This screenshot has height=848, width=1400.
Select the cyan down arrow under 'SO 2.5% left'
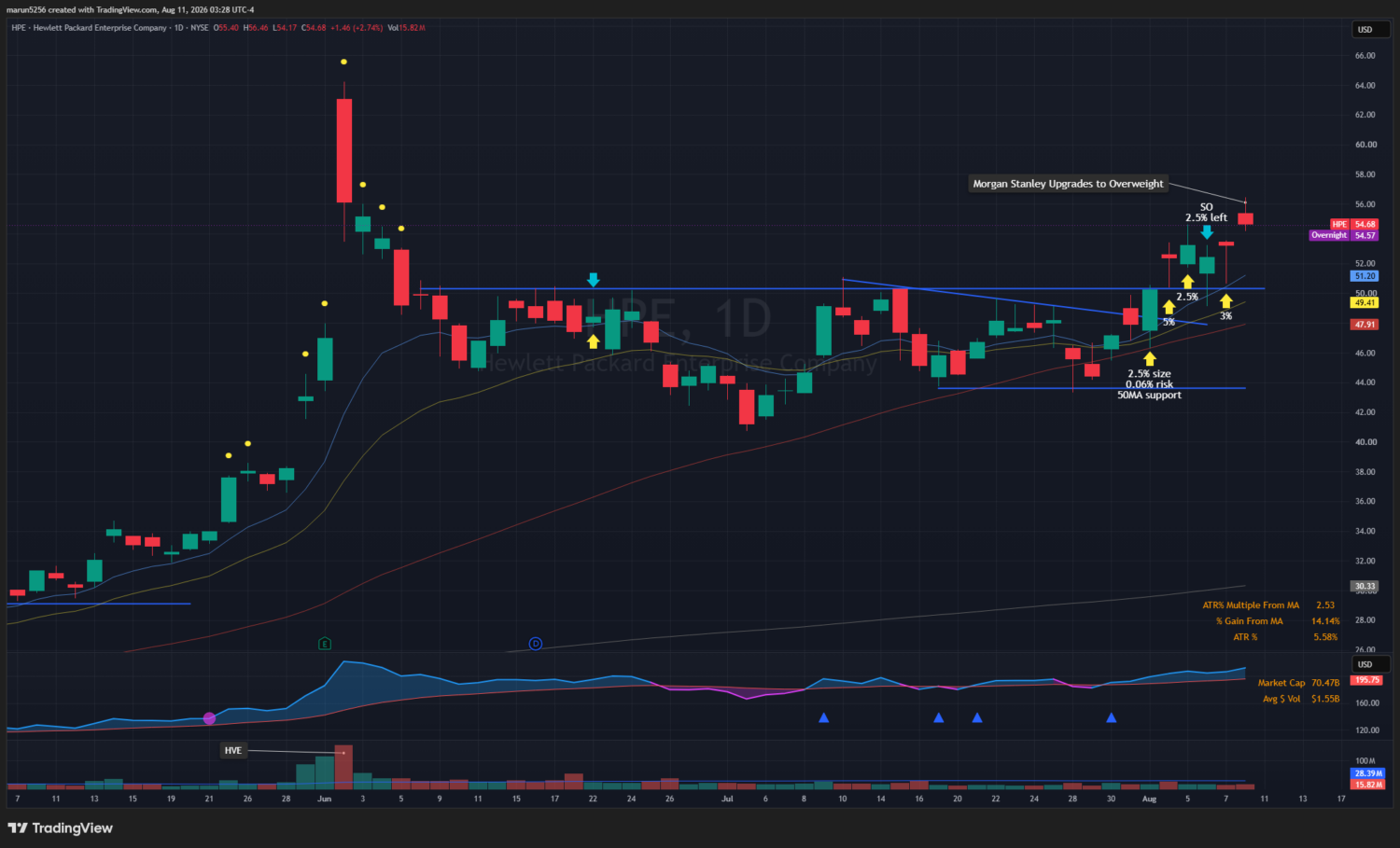(1207, 231)
